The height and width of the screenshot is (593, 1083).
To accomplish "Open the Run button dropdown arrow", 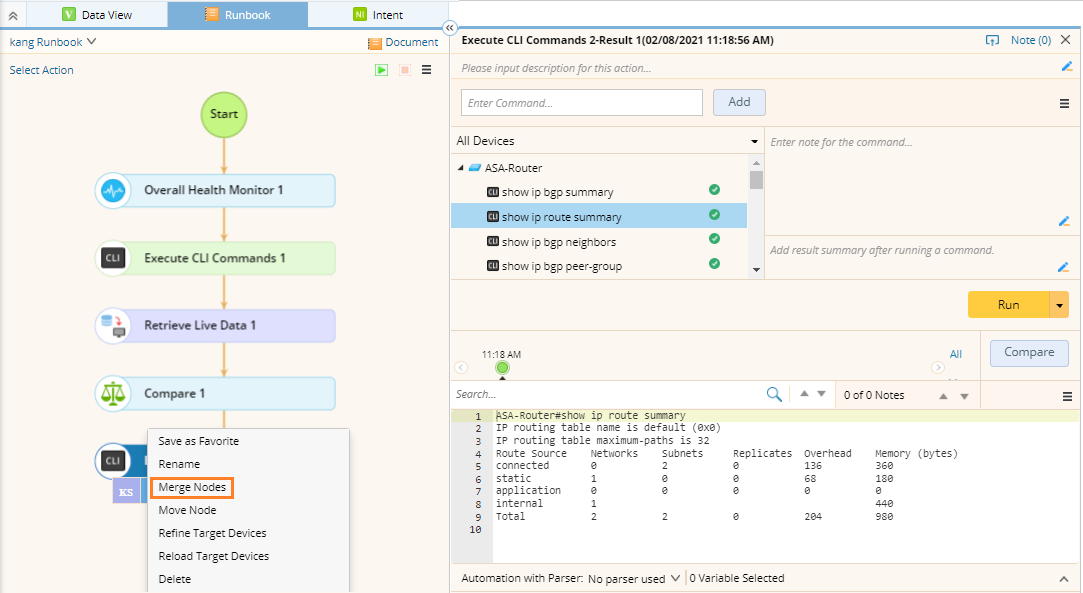I will pos(1059,305).
